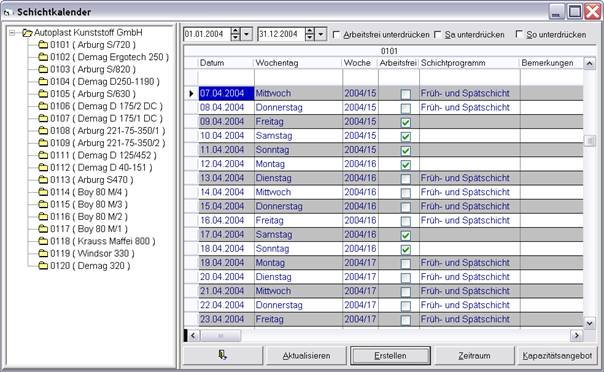Click the horizontal scroll right arrow
The height and width of the screenshot is (372, 604).
[576, 336]
